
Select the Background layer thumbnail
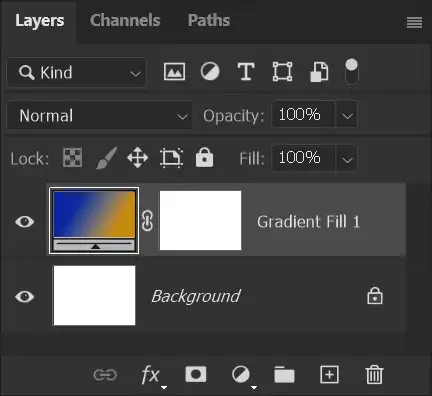click(94, 295)
